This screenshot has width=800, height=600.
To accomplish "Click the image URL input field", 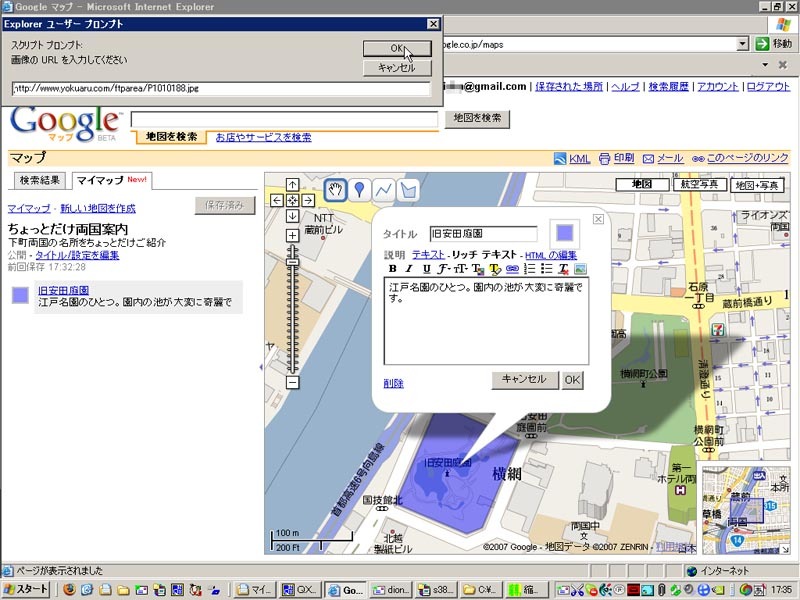I will pos(221,88).
